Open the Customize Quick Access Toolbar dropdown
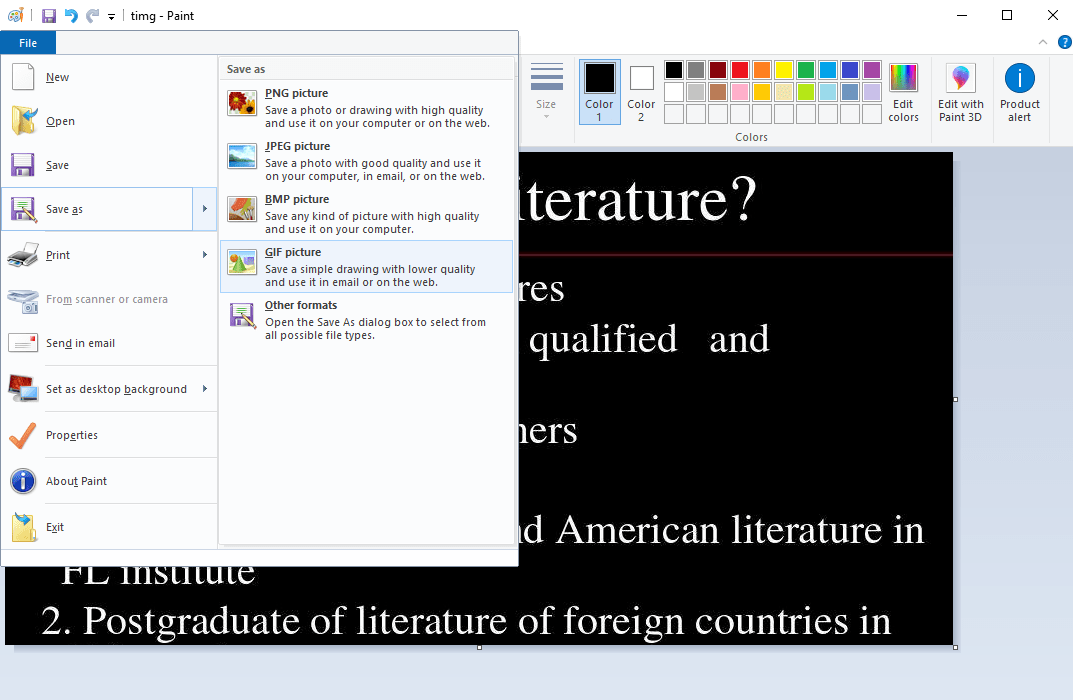This screenshot has width=1073, height=700. click(111, 16)
